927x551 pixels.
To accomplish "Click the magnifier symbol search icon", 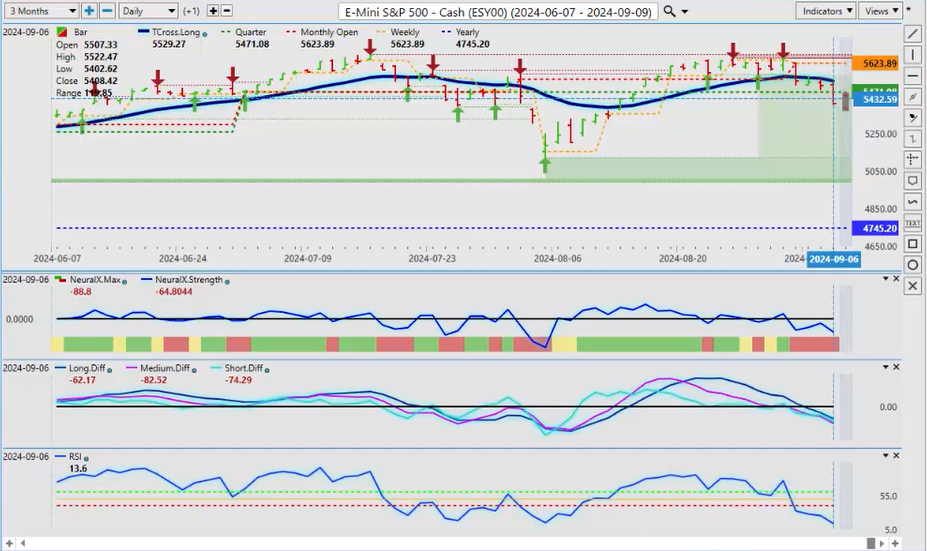I will tap(669, 11).
